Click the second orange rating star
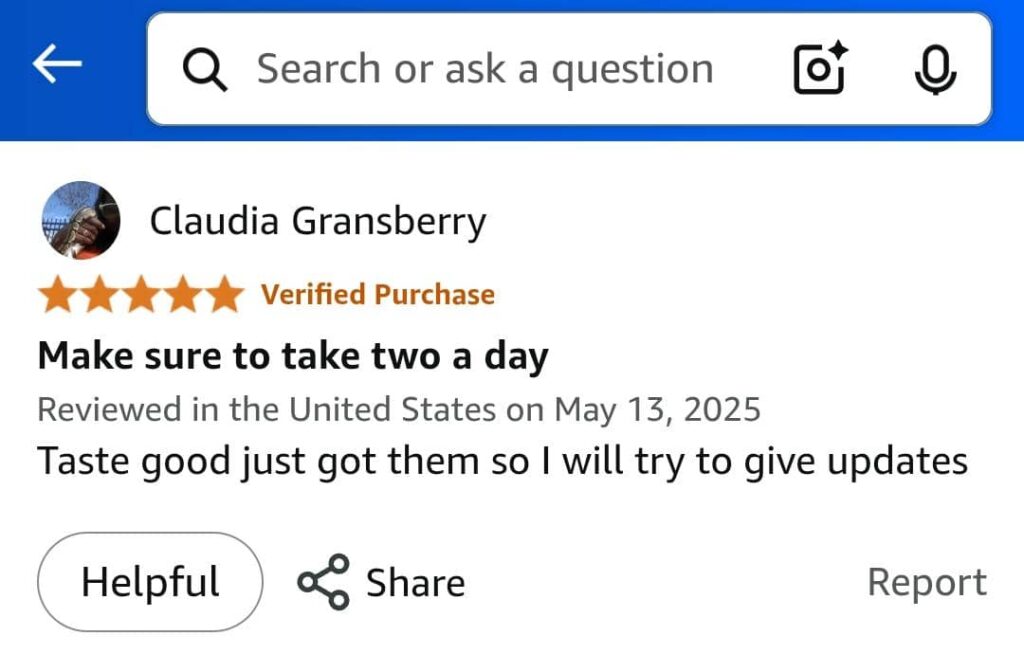The height and width of the screenshot is (654, 1024). pyautogui.click(x=100, y=295)
